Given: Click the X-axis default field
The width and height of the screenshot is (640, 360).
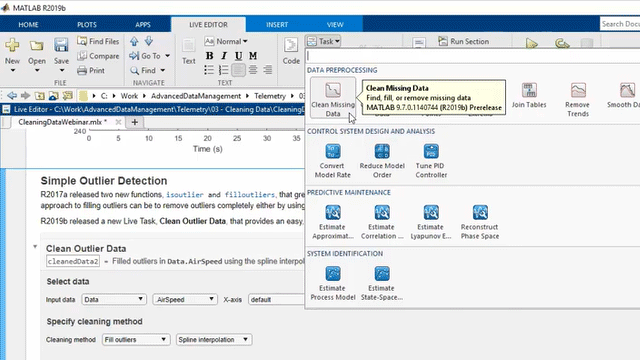Looking at the screenshot, I should click(x=276, y=299).
